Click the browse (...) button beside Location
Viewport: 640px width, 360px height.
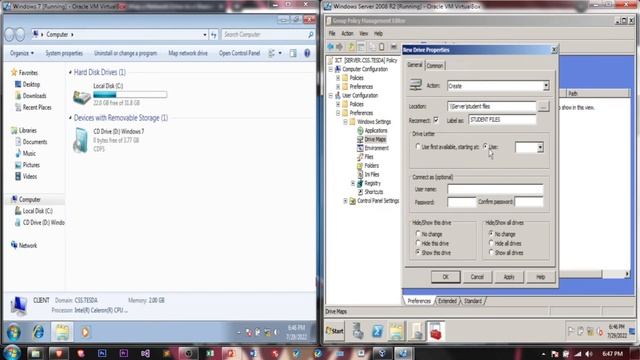[x=543, y=106]
